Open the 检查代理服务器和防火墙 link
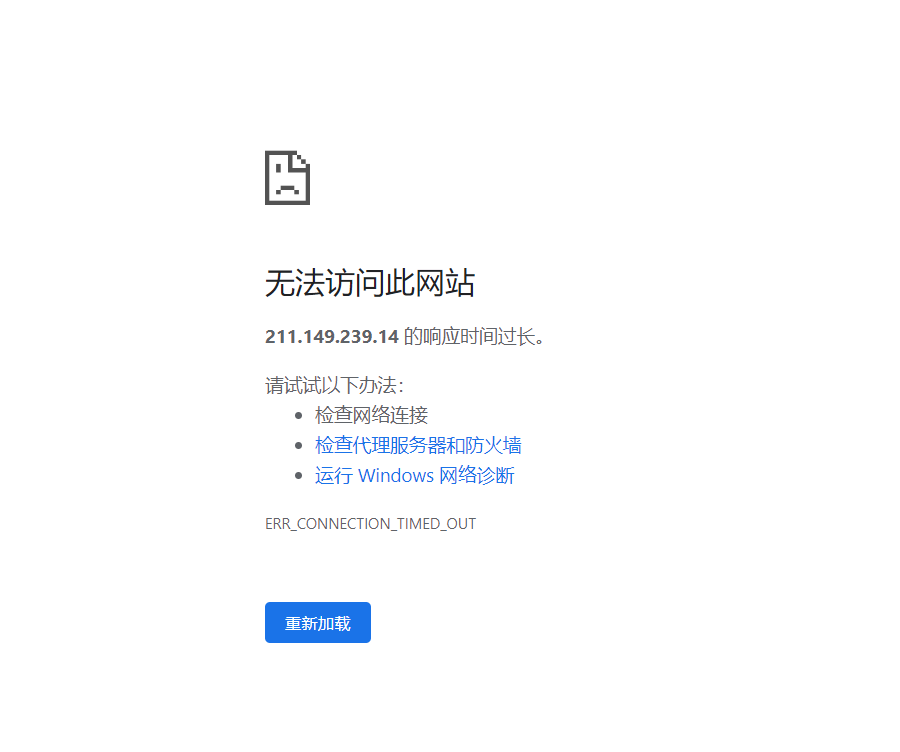900x752 pixels. click(418, 445)
